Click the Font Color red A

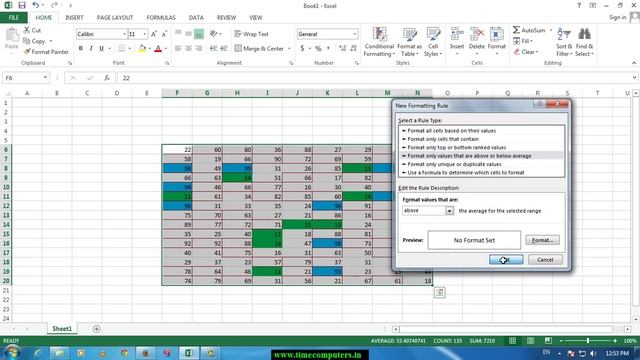pos(158,49)
